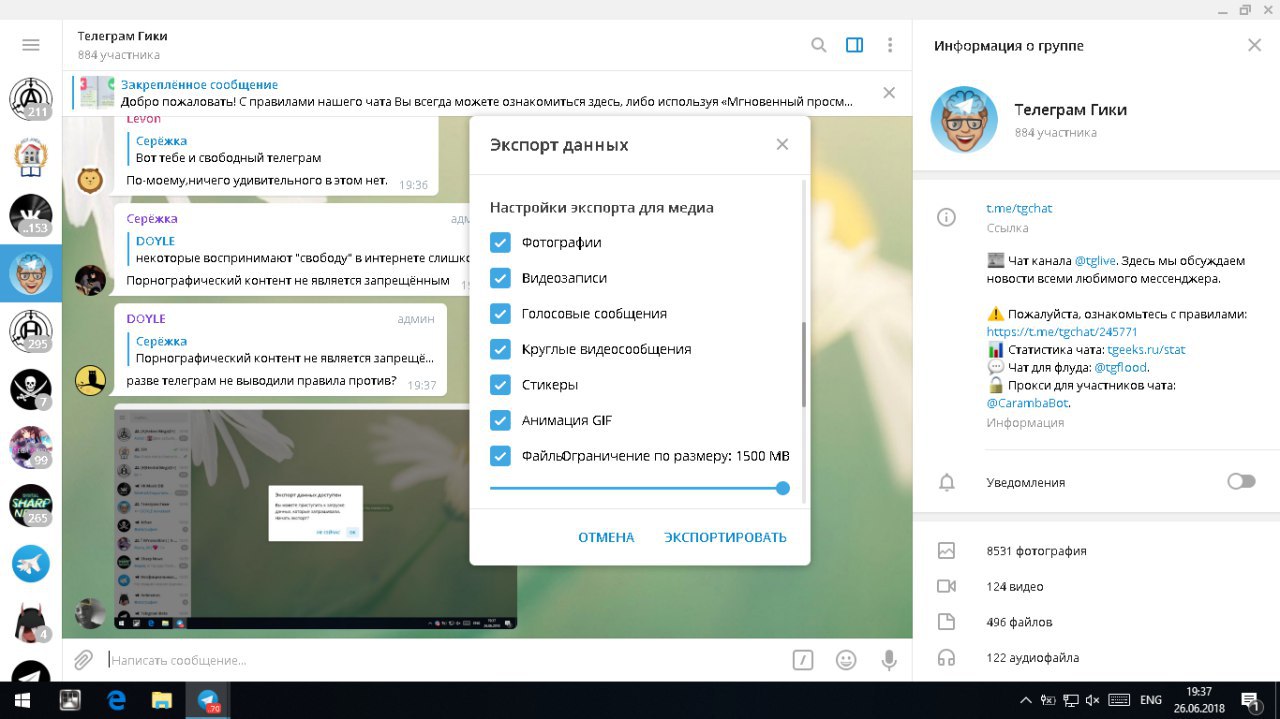
Task: Click the group avatar in info panel
Action: 964,119
